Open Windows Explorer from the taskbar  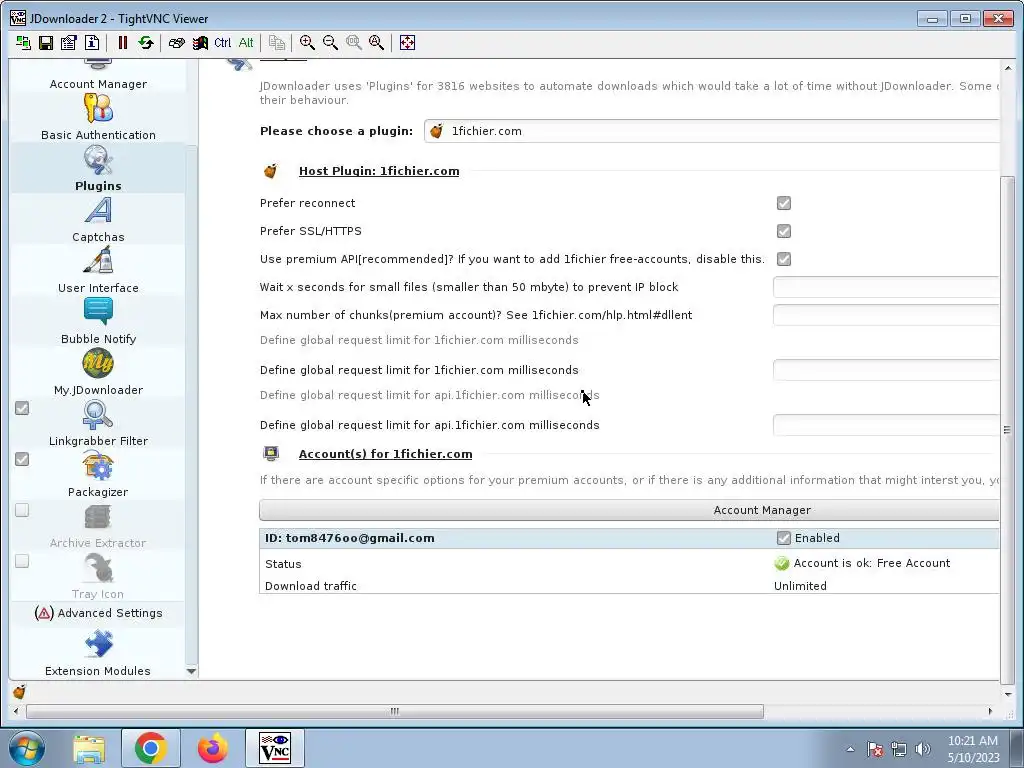click(x=89, y=748)
